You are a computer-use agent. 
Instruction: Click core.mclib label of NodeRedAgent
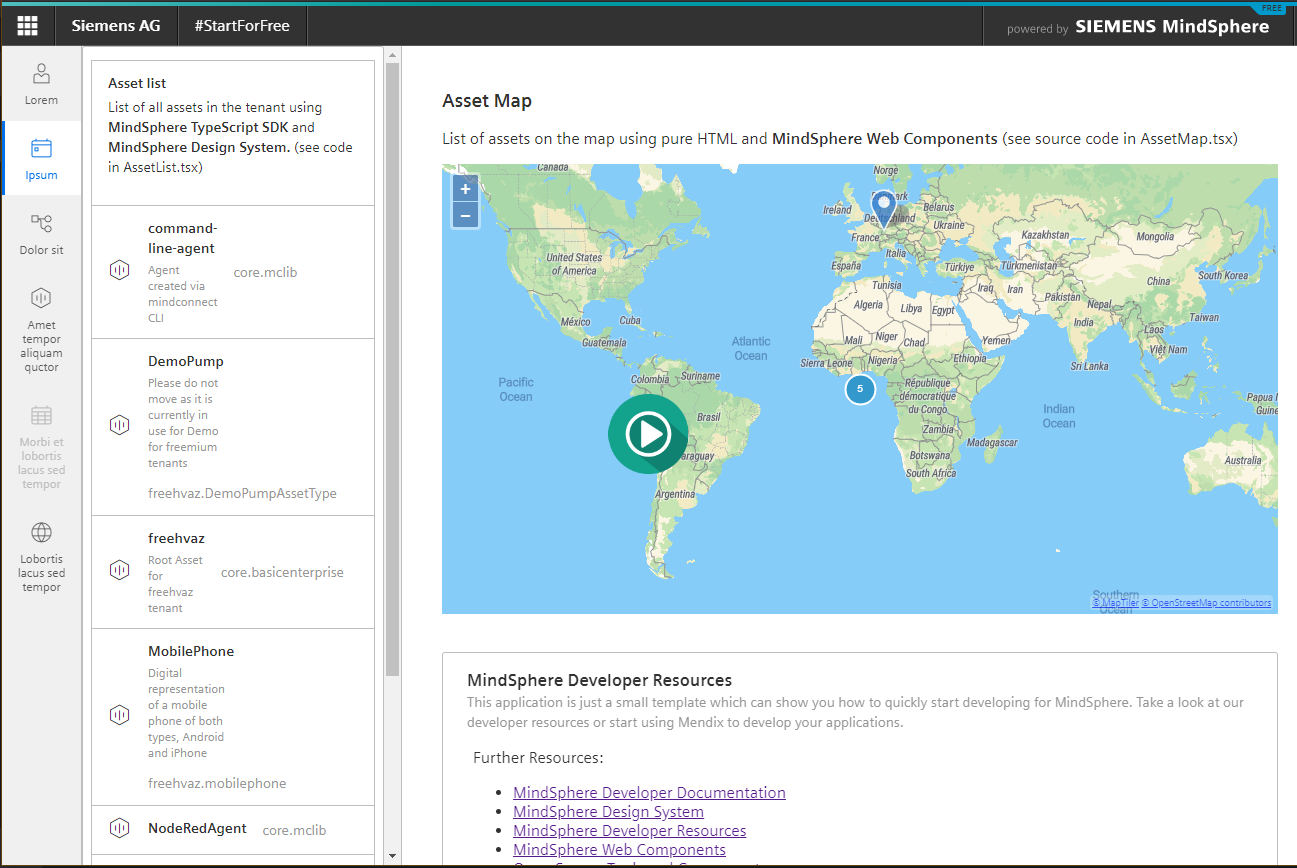click(294, 829)
